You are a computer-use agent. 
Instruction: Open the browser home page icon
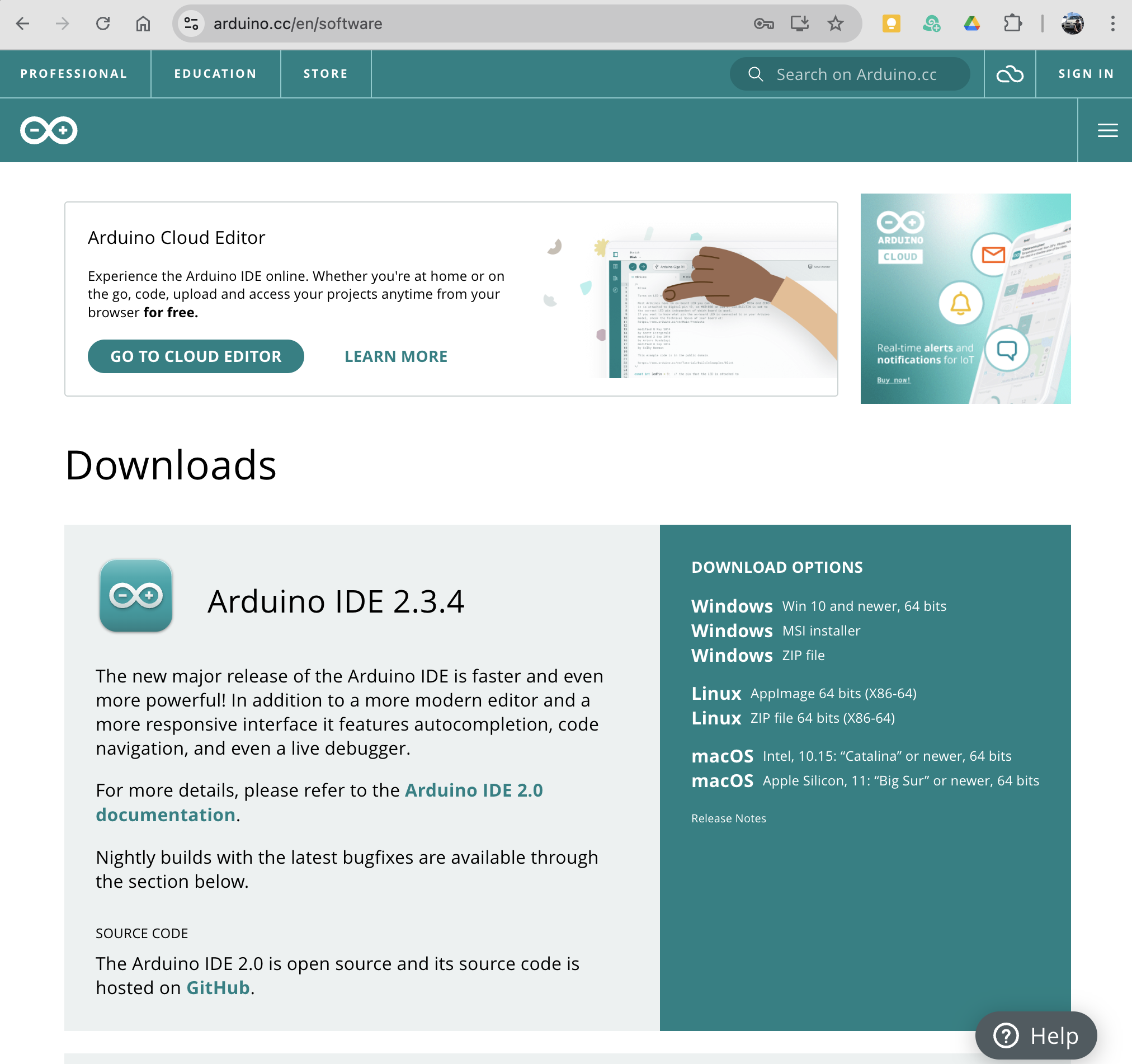coord(143,24)
